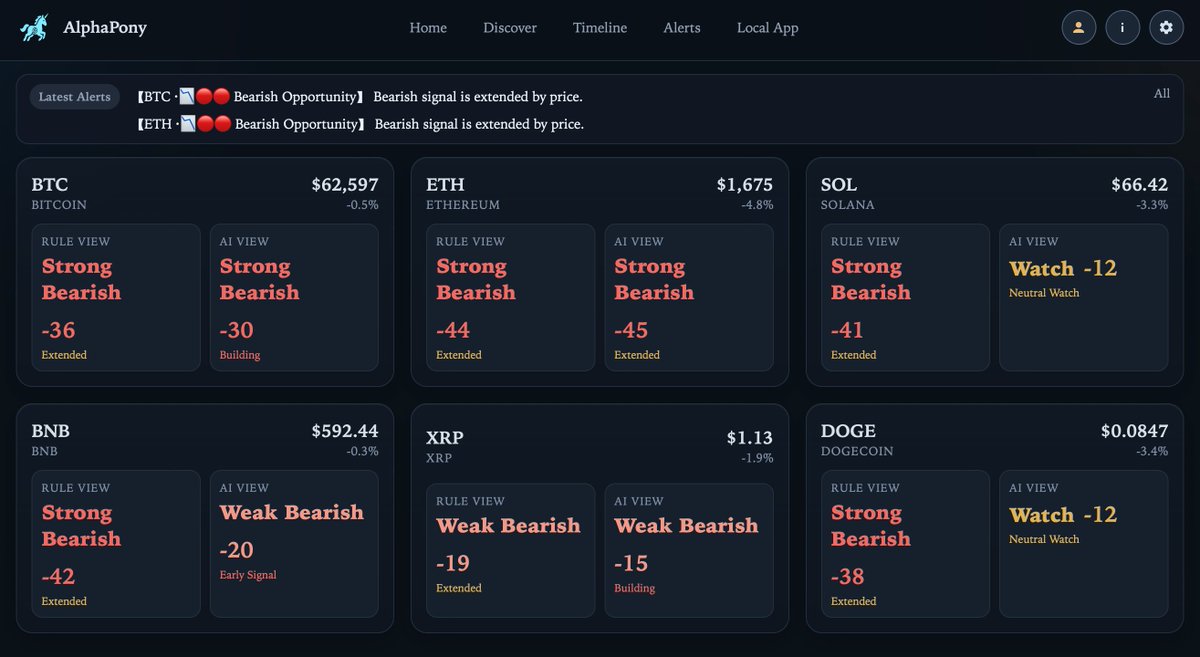Image resolution: width=1200 pixels, height=657 pixels.
Task: Click BTC change -0.5%
Action: (x=363, y=205)
